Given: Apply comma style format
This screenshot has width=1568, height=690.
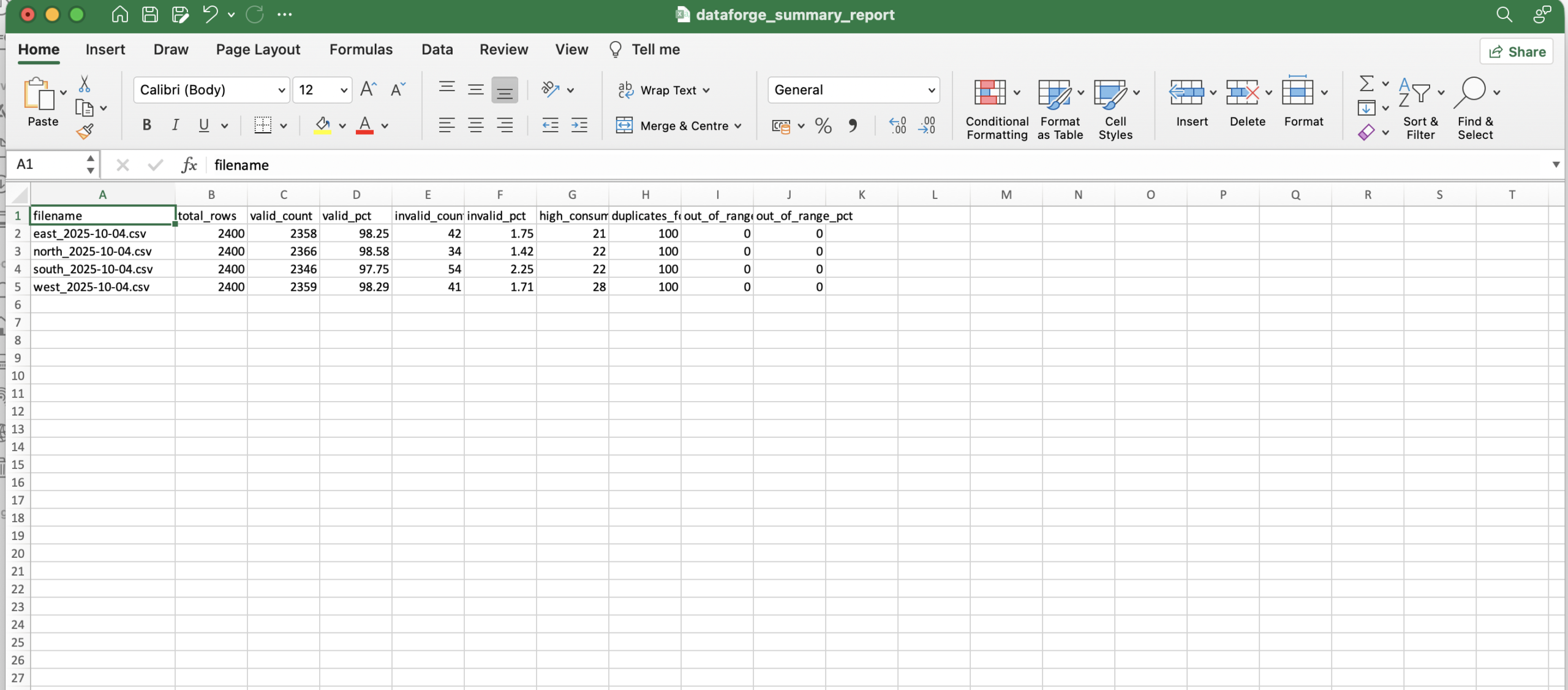Looking at the screenshot, I should (852, 126).
